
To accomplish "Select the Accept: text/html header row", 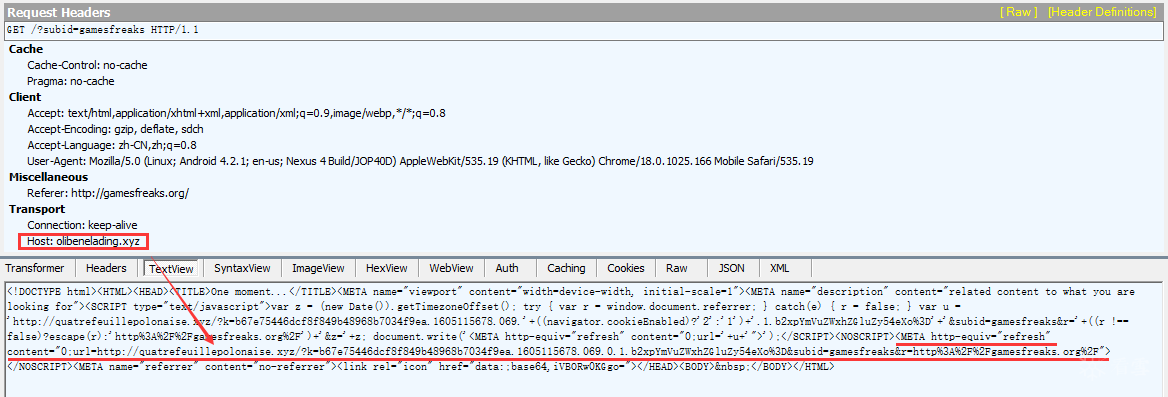I will [x=236, y=113].
